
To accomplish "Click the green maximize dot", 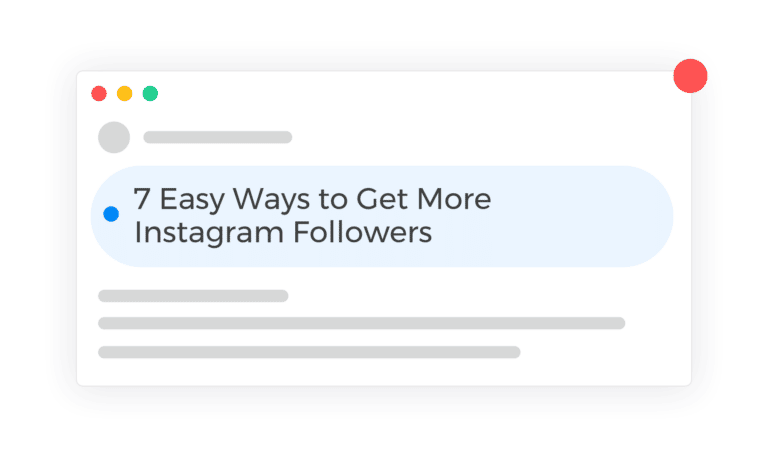I will click(150, 94).
